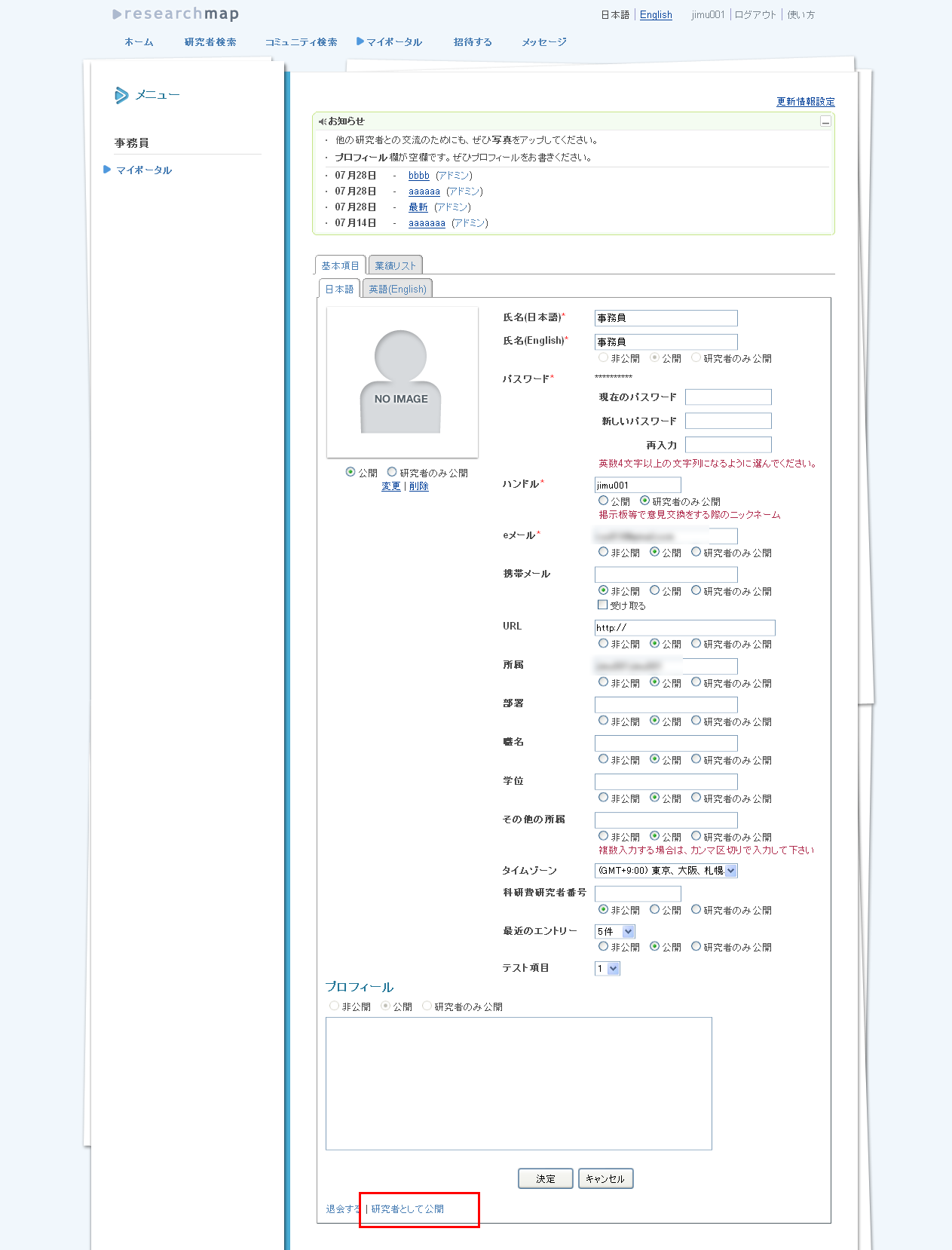Open マイポータル in the left sidebar
This screenshot has width=952, height=1250.
point(144,170)
